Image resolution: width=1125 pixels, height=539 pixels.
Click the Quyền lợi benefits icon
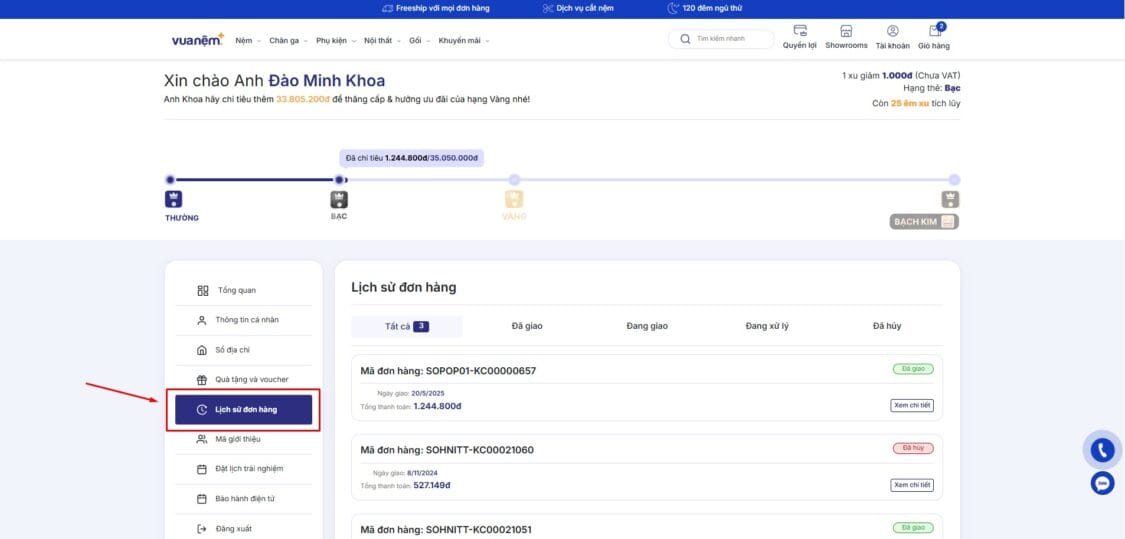[x=799, y=32]
